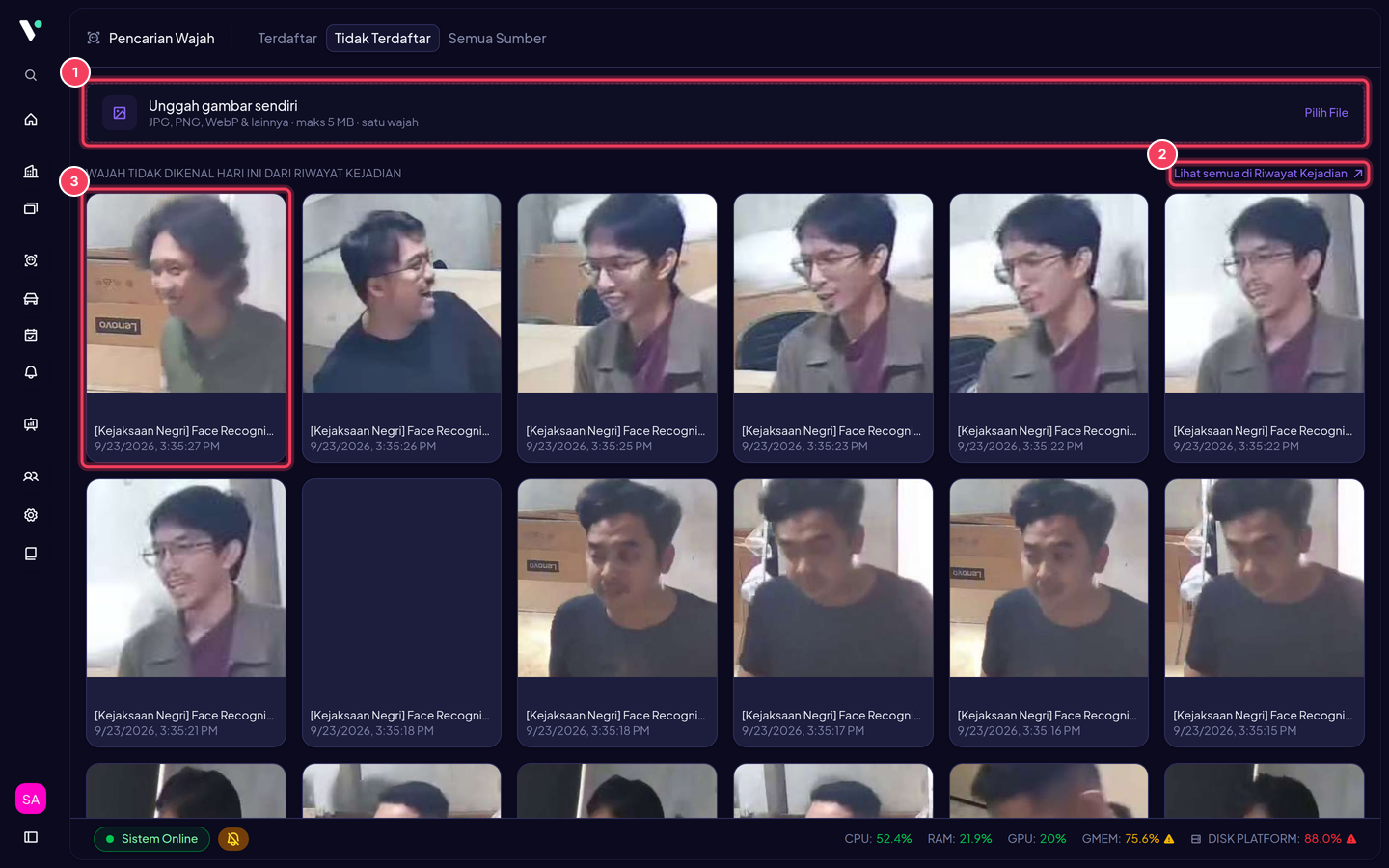Image resolution: width=1389 pixels, height=868 pixels.
Task: Open the search icon in the sidebar
Action: (31, 75)
